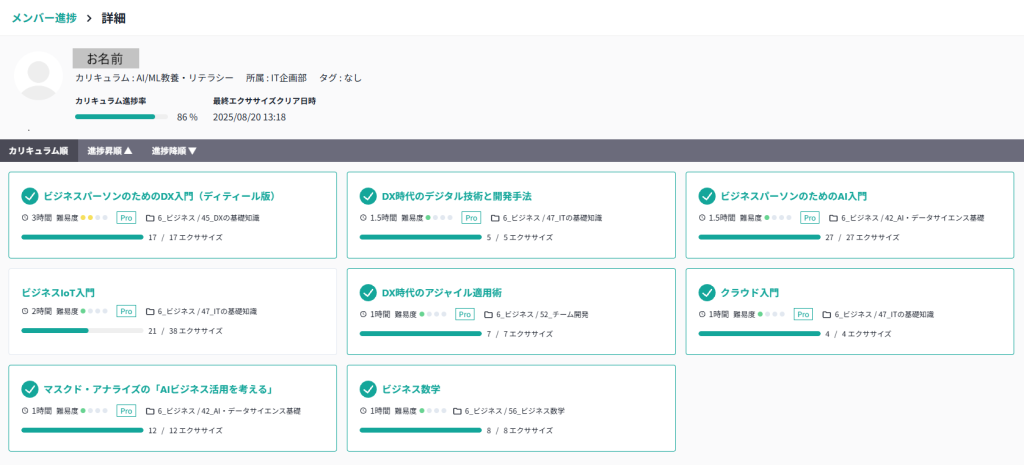Image resolution: width=1024 pixels, height=465 pixels.
Task: Click difficulty dots on ビジネスパーソンのためのDX入門
Action: tap(93, 217)
